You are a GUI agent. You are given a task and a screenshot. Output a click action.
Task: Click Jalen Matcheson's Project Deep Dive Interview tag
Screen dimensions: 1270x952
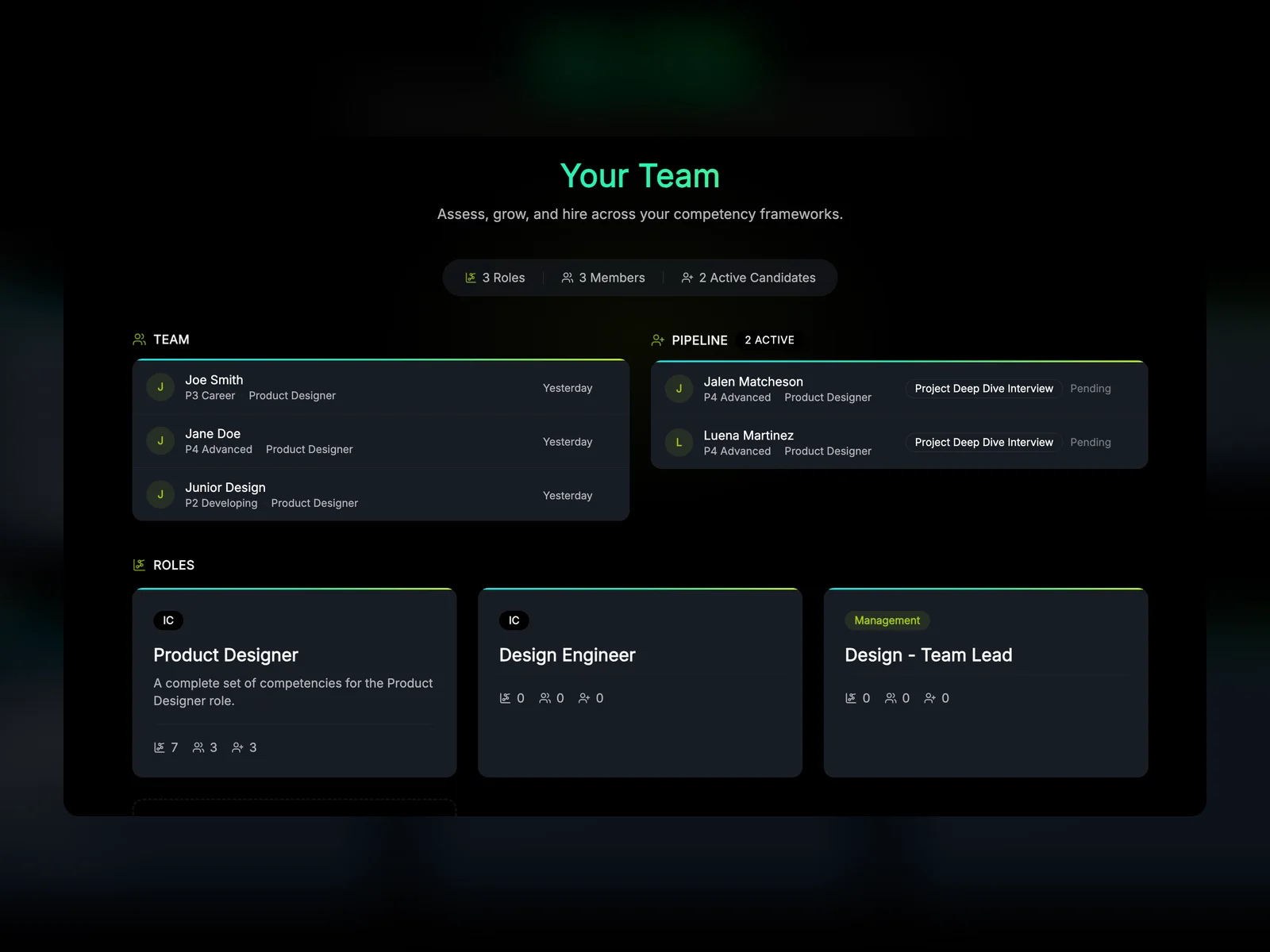pyautogui.click(x=983, y=389)
